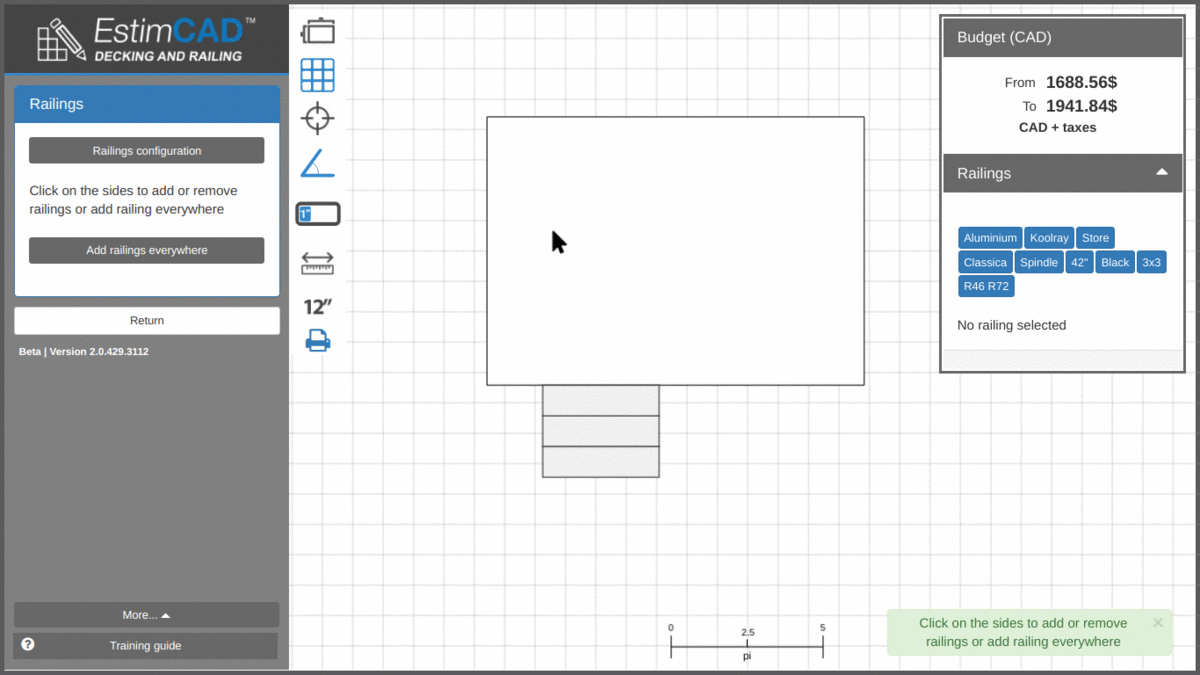Click the 12-inch spacing icon
Viewport: 1200px width, 675px height.
(x=318, y=306)
